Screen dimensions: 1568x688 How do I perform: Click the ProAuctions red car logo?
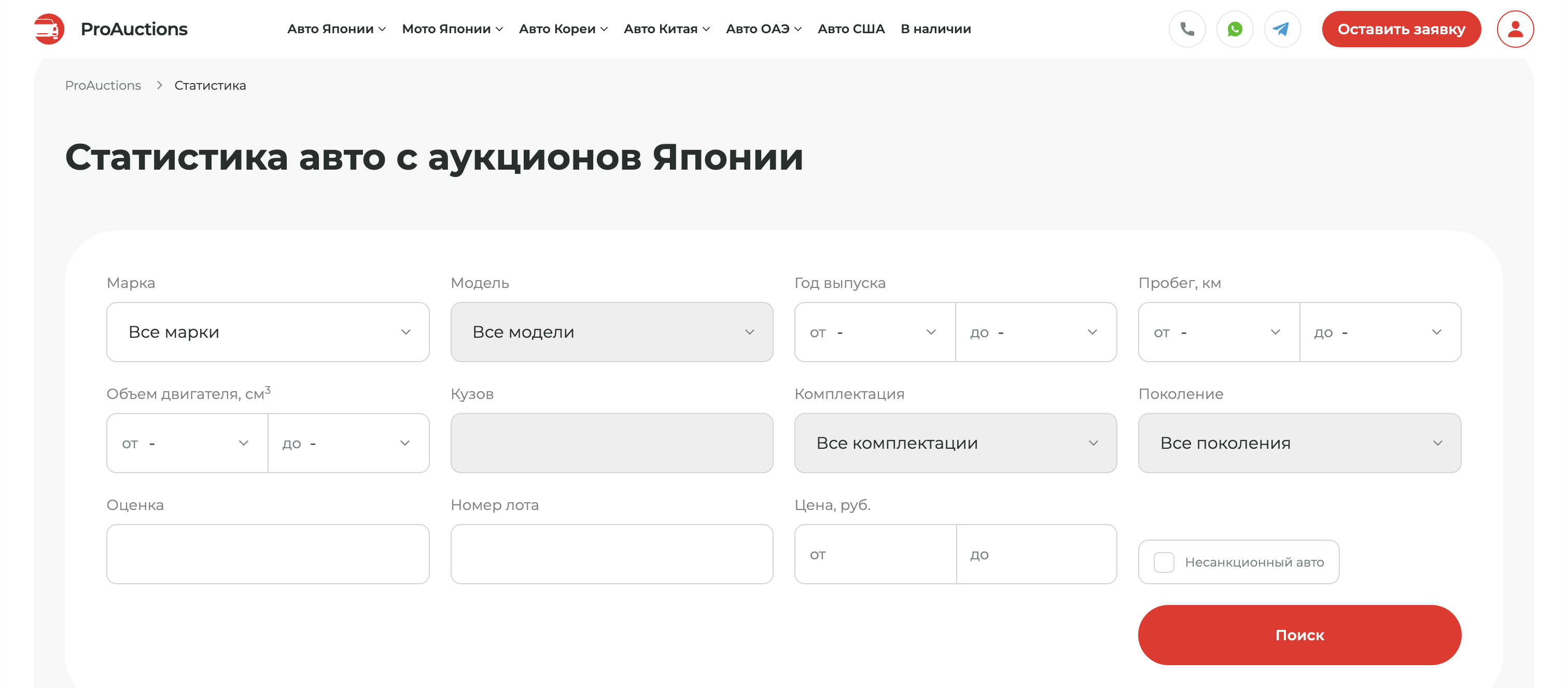49,29
